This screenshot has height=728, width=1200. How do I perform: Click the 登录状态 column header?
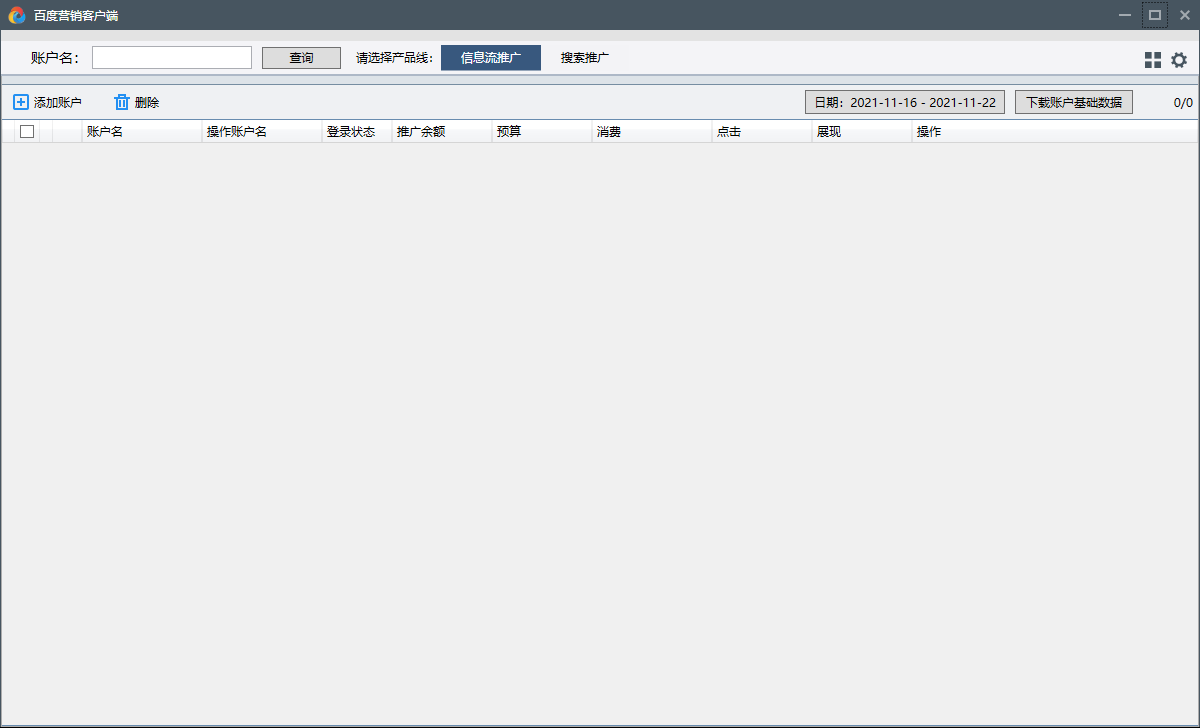(351, 131)
